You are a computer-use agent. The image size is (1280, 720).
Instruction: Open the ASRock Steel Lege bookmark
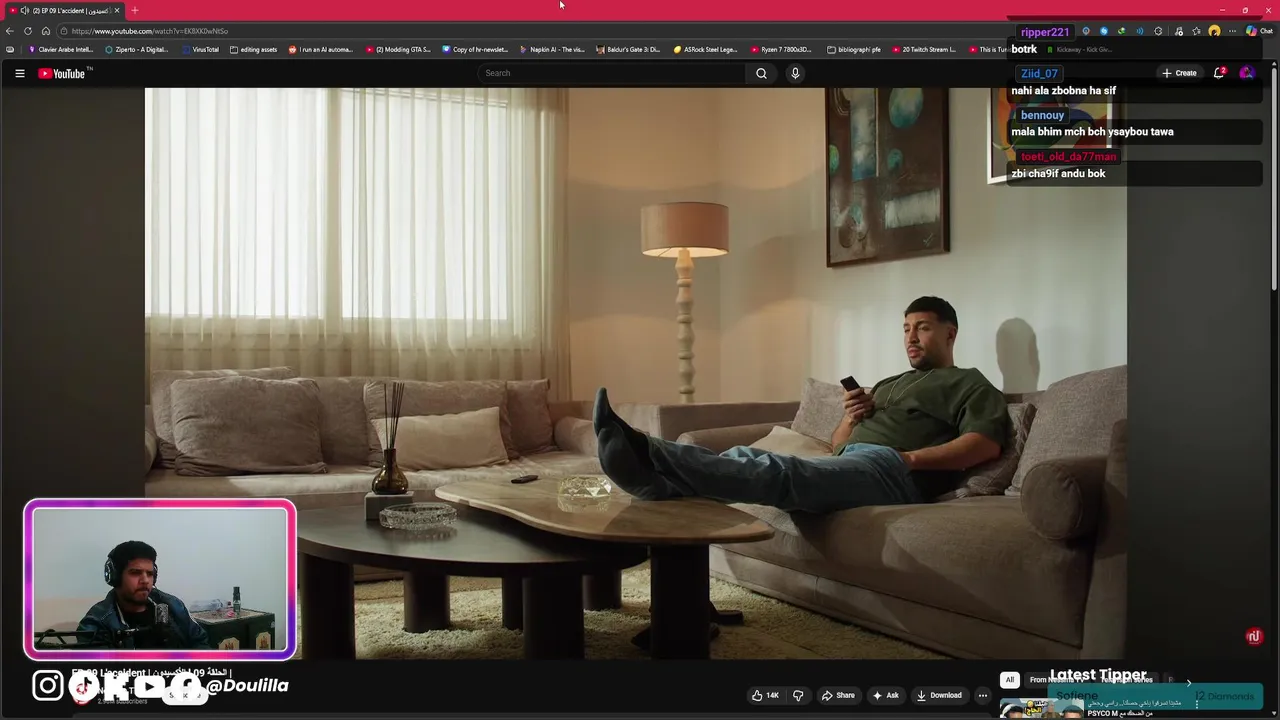(x=705, y=49)
